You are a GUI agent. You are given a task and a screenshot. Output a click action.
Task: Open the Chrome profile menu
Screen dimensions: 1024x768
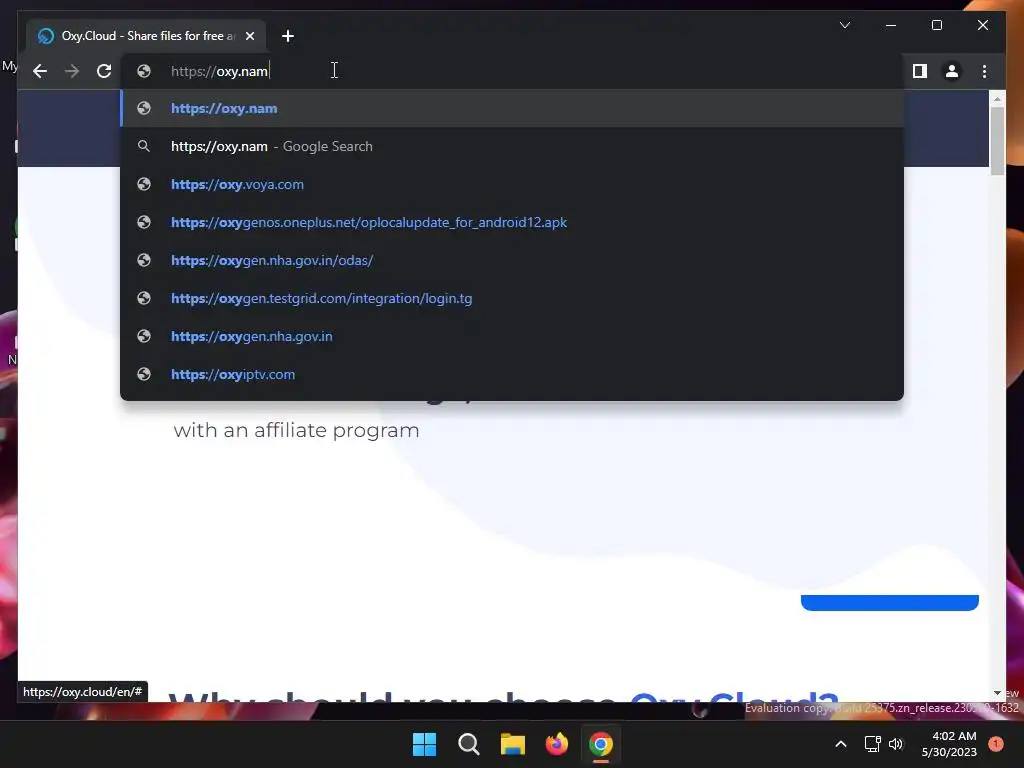pos(952,71)
